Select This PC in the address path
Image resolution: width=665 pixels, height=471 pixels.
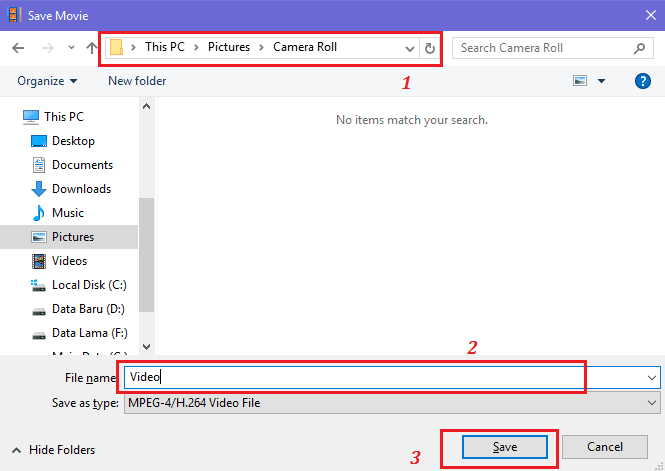pos(165,47)
